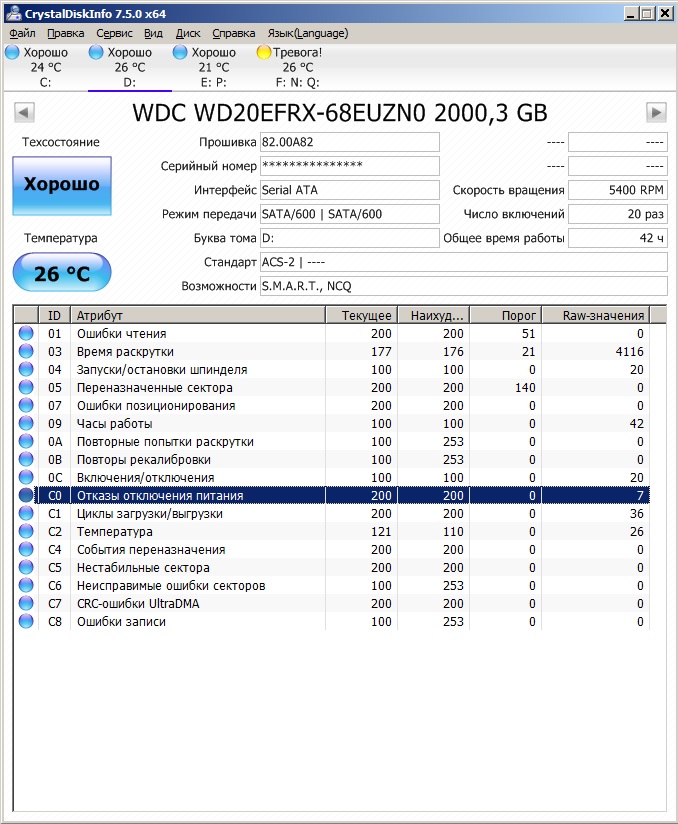The width and height of the screenshot is (678, 824).
Task: Click status orb of C7 CRC-ошибки UltraDMA
Action: (x=26, y=603)
